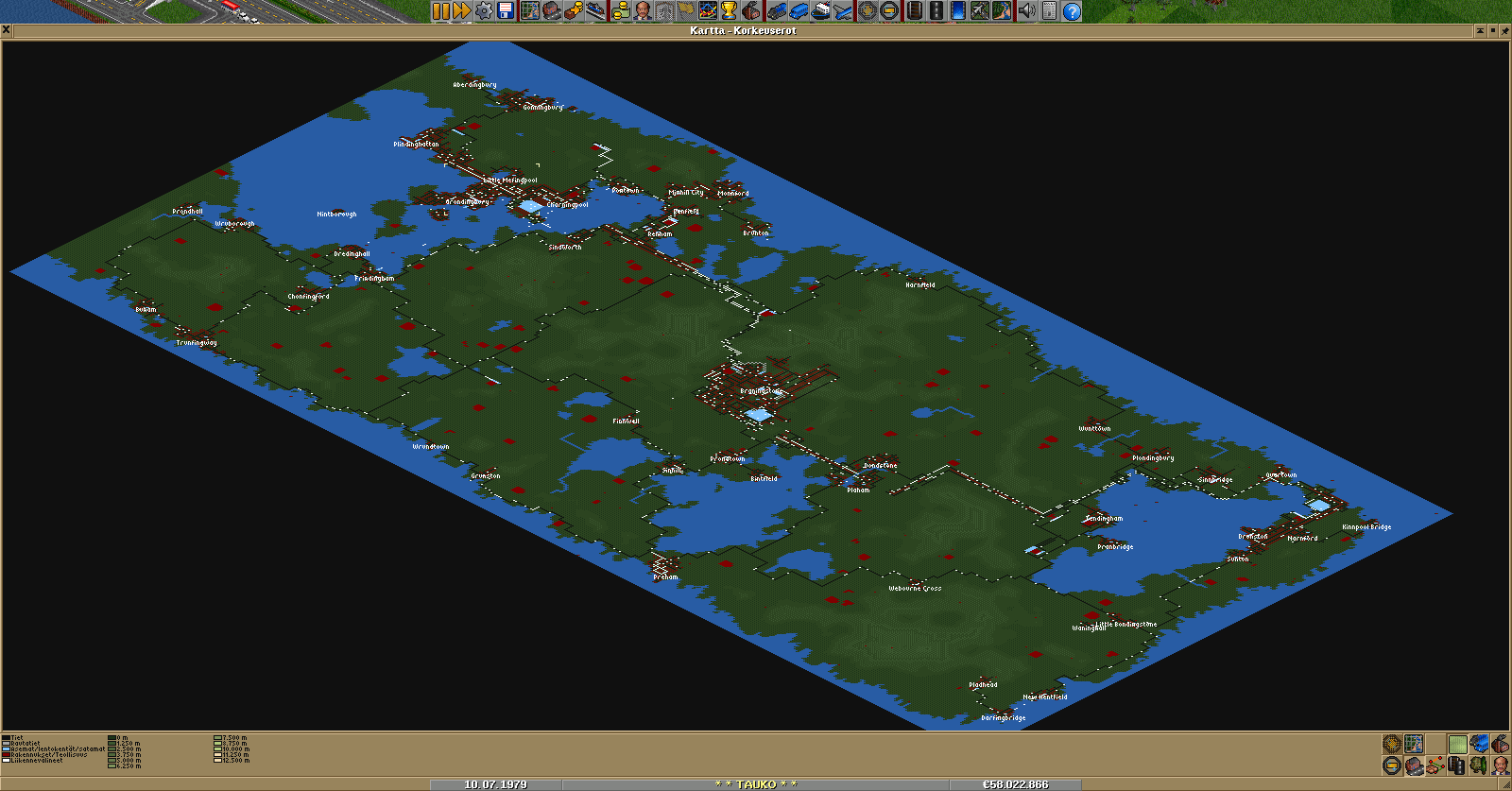This screenshot has height=791, width=1512.
Task: Click the Branningstone town label on map
Action: pyautogui.click(x=762, y=391)
